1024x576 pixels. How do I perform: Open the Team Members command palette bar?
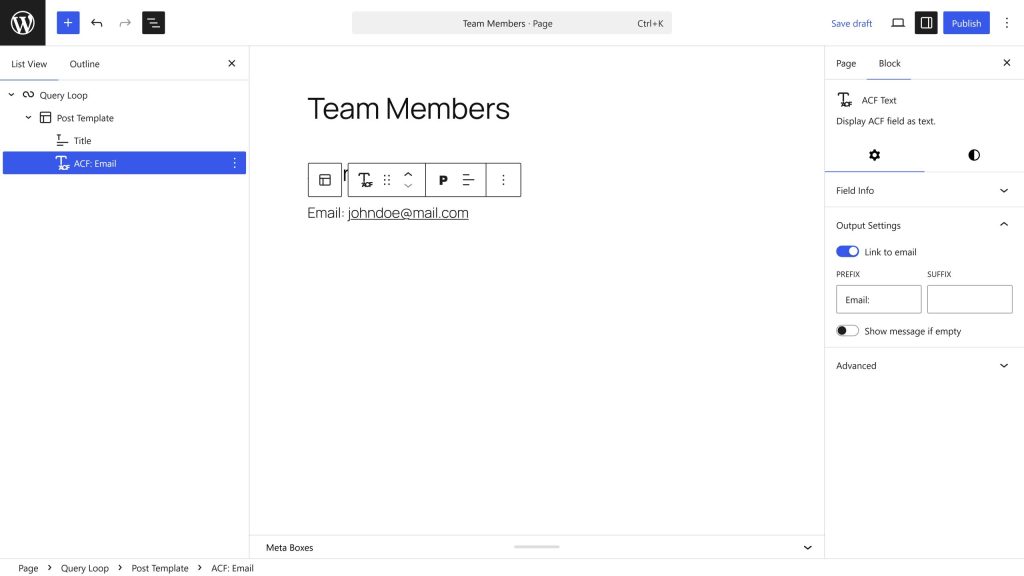511,24
